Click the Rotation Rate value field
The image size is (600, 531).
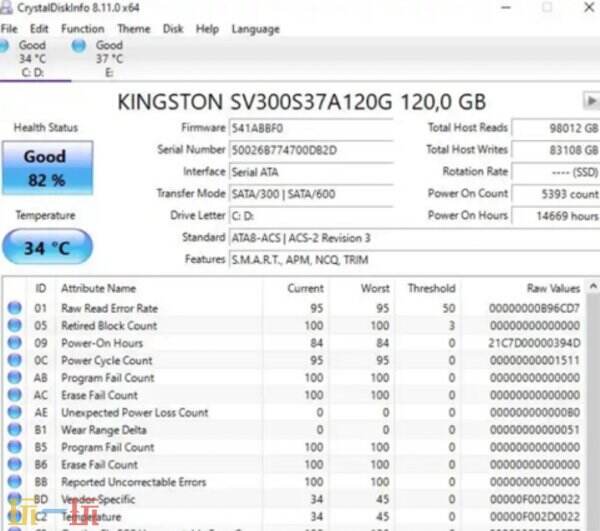556,172
